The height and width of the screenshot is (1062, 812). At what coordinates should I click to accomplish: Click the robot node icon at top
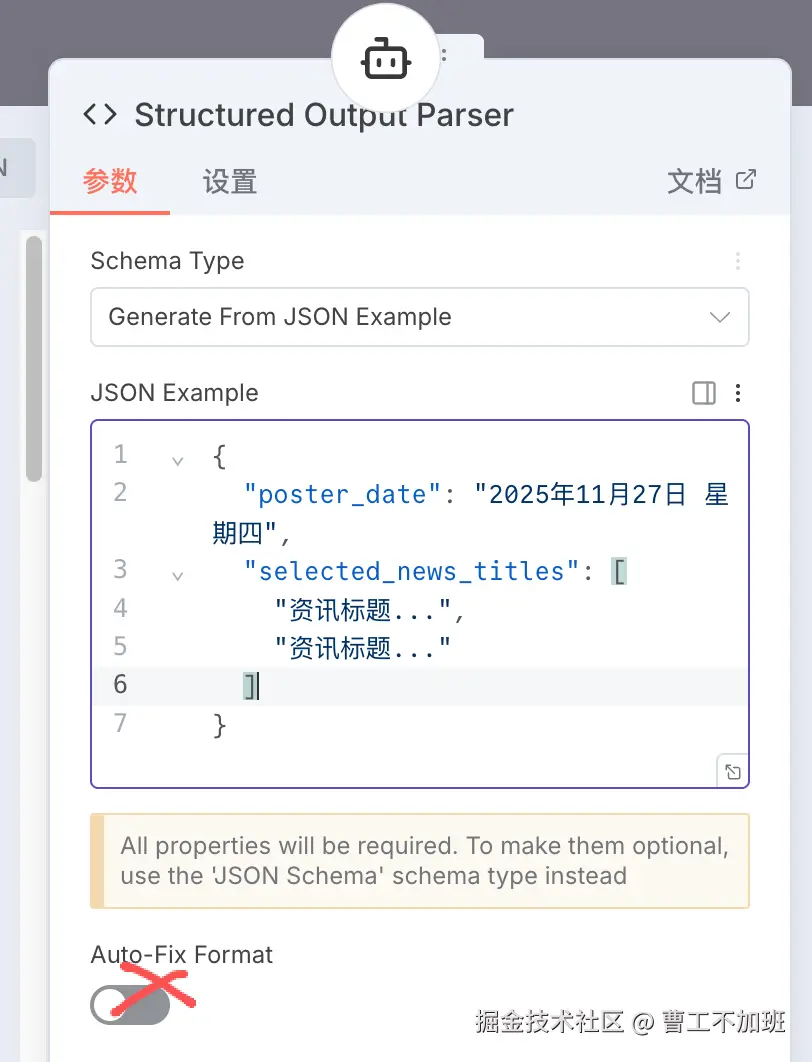pyautogui.click(x=385, y=62)
